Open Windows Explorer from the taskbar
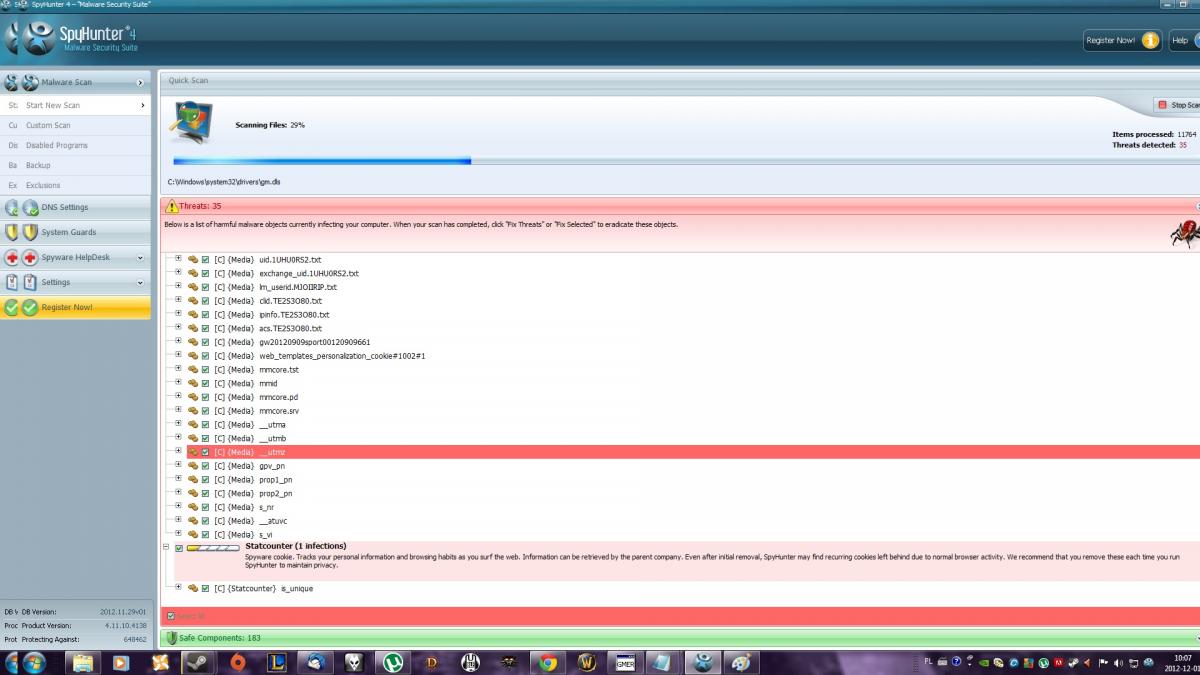The width and height of the screenshot is (1200, 675). pos(82,661)
